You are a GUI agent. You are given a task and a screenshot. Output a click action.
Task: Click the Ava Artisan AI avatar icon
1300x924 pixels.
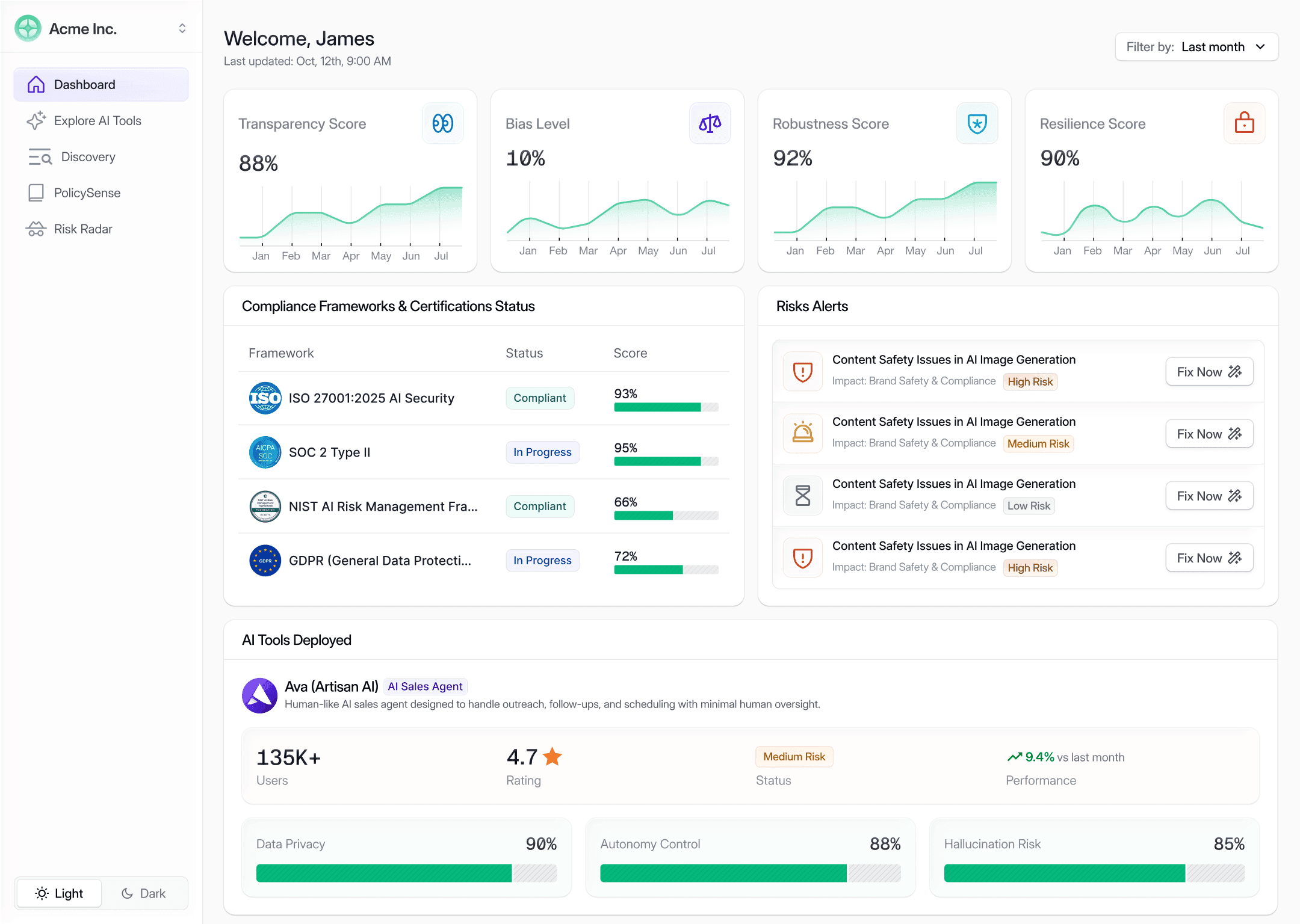tap(259, 695)
